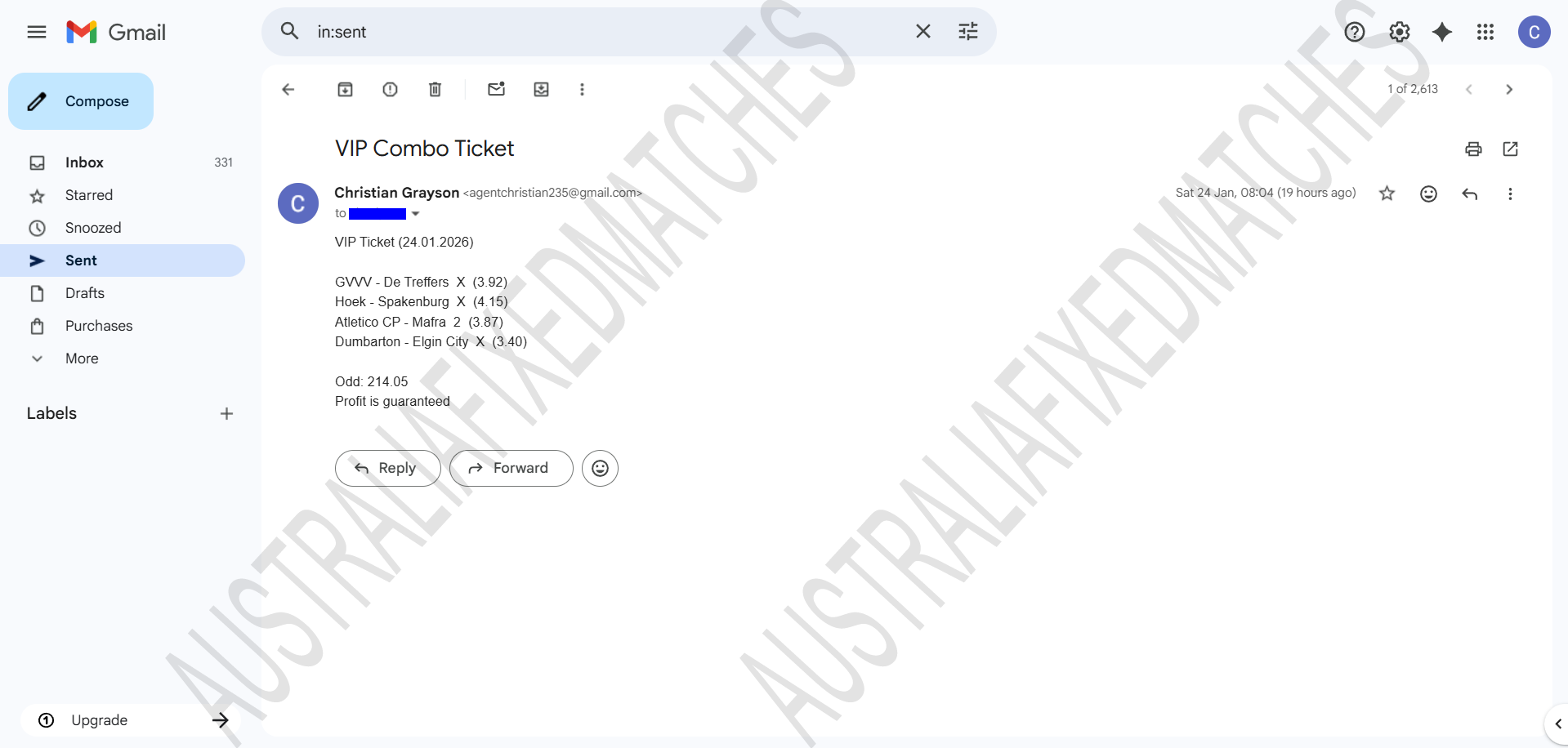This screenshot has height=748, width=1568.
Task: Open the Gemini sparkle icon
Action: (x=1442, y=32)
